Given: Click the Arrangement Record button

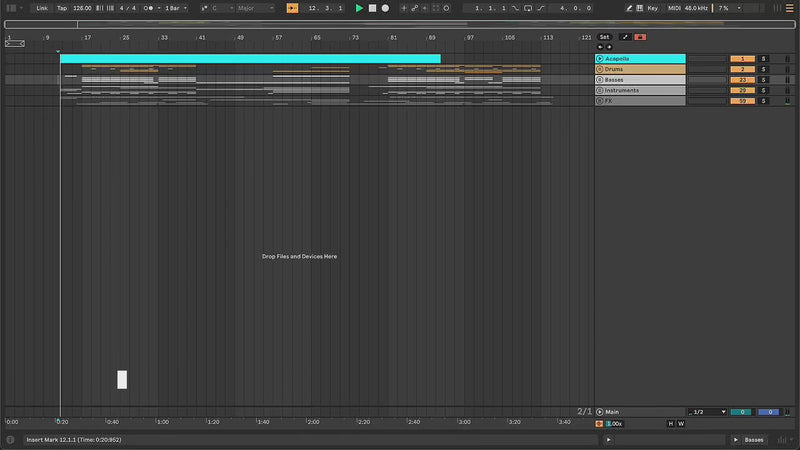Looking at the screenshot, I should coord(385,8).
